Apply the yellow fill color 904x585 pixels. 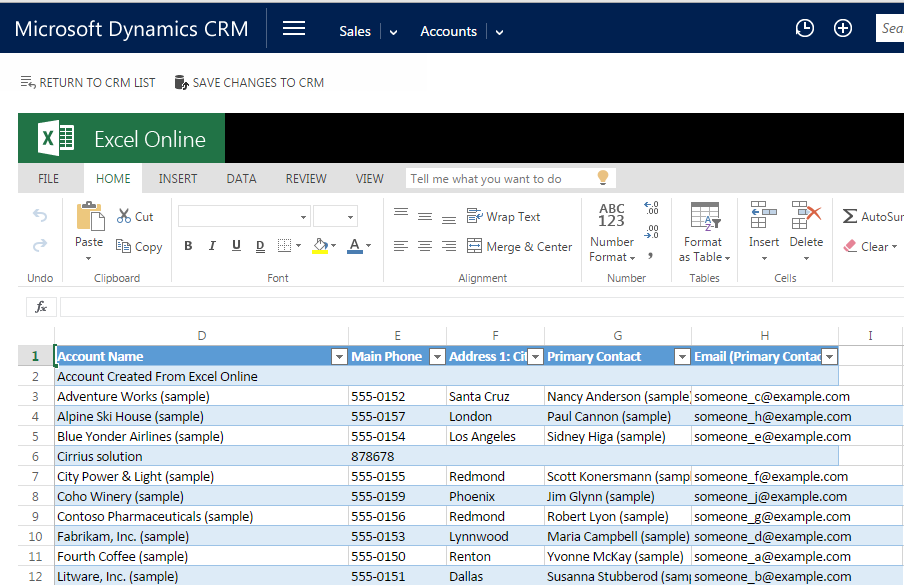[320, 246]
